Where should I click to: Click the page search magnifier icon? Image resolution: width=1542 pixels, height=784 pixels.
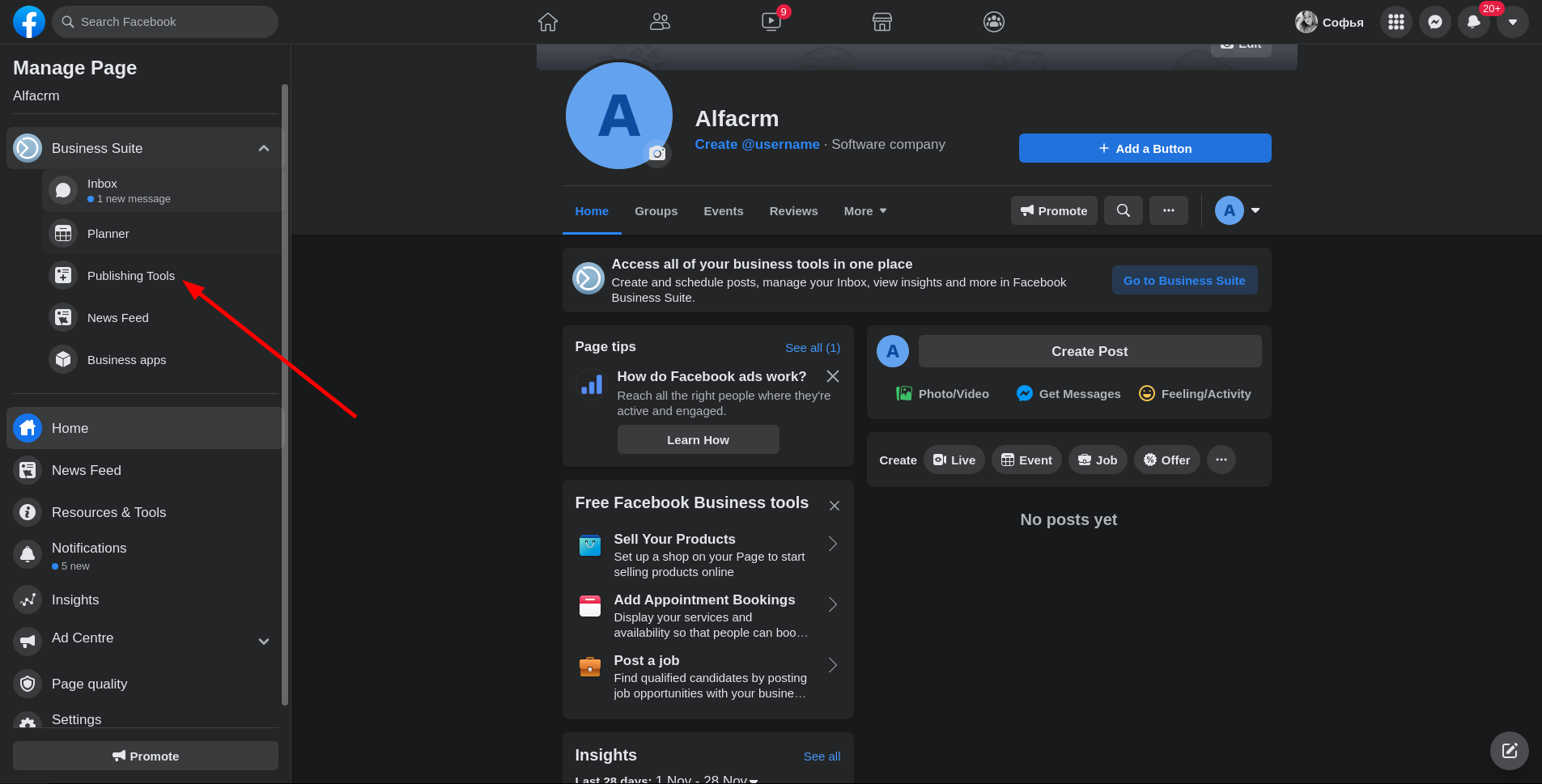pyautogui.click(x=1124, y=210)
